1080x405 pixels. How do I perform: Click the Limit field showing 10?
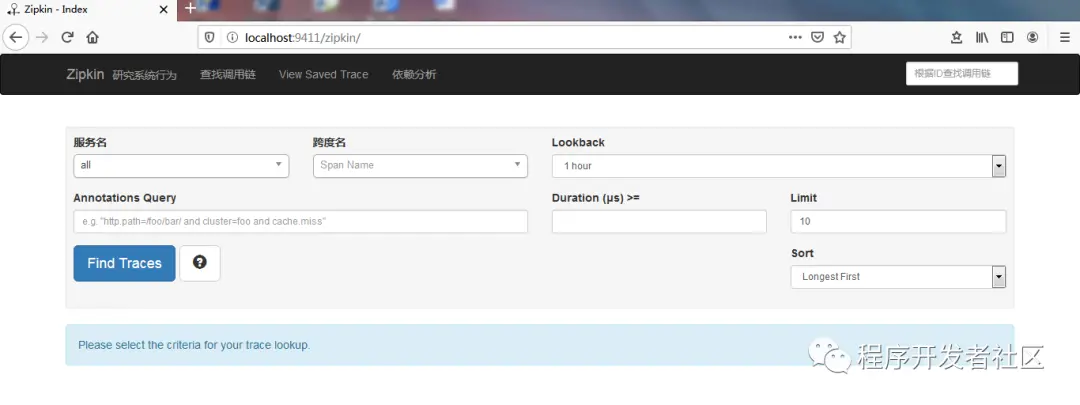898,222
